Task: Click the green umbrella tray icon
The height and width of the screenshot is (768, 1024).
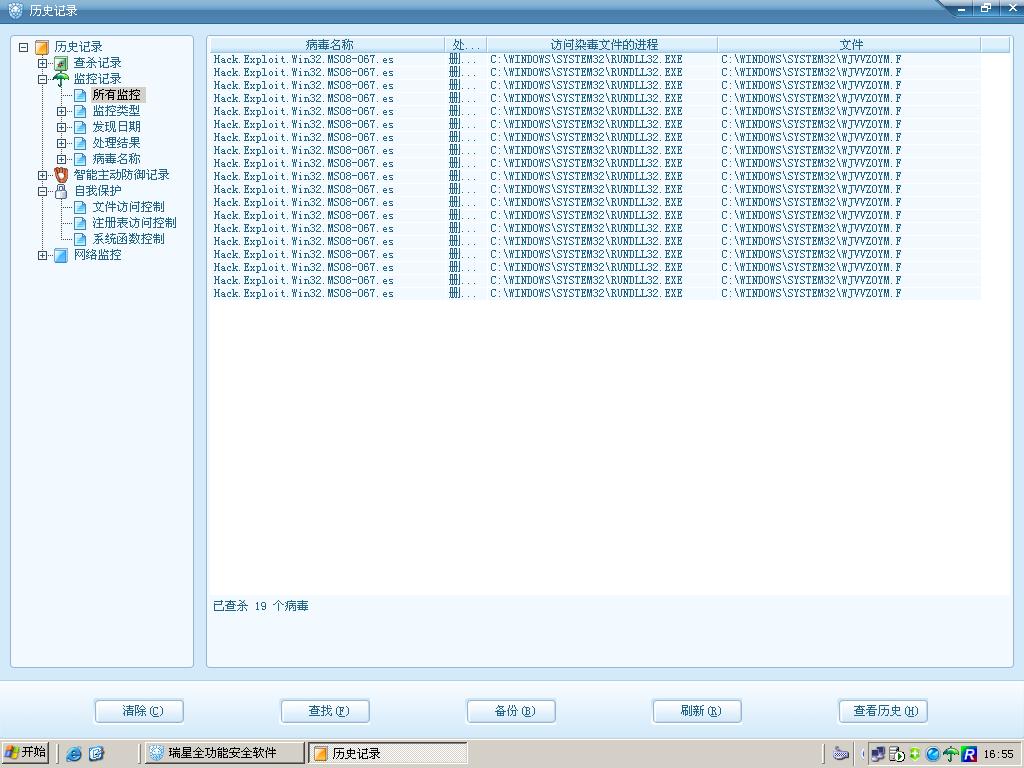Action: 951,754
